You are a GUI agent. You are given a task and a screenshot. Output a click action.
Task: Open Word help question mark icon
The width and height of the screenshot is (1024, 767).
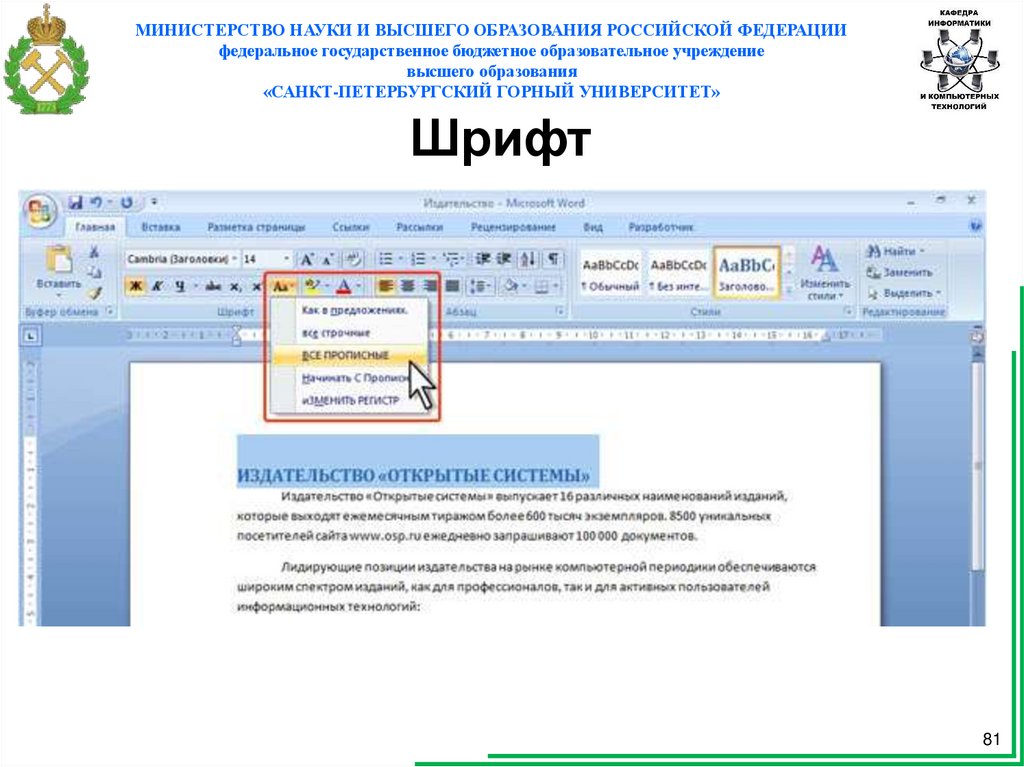coord(977,226)
